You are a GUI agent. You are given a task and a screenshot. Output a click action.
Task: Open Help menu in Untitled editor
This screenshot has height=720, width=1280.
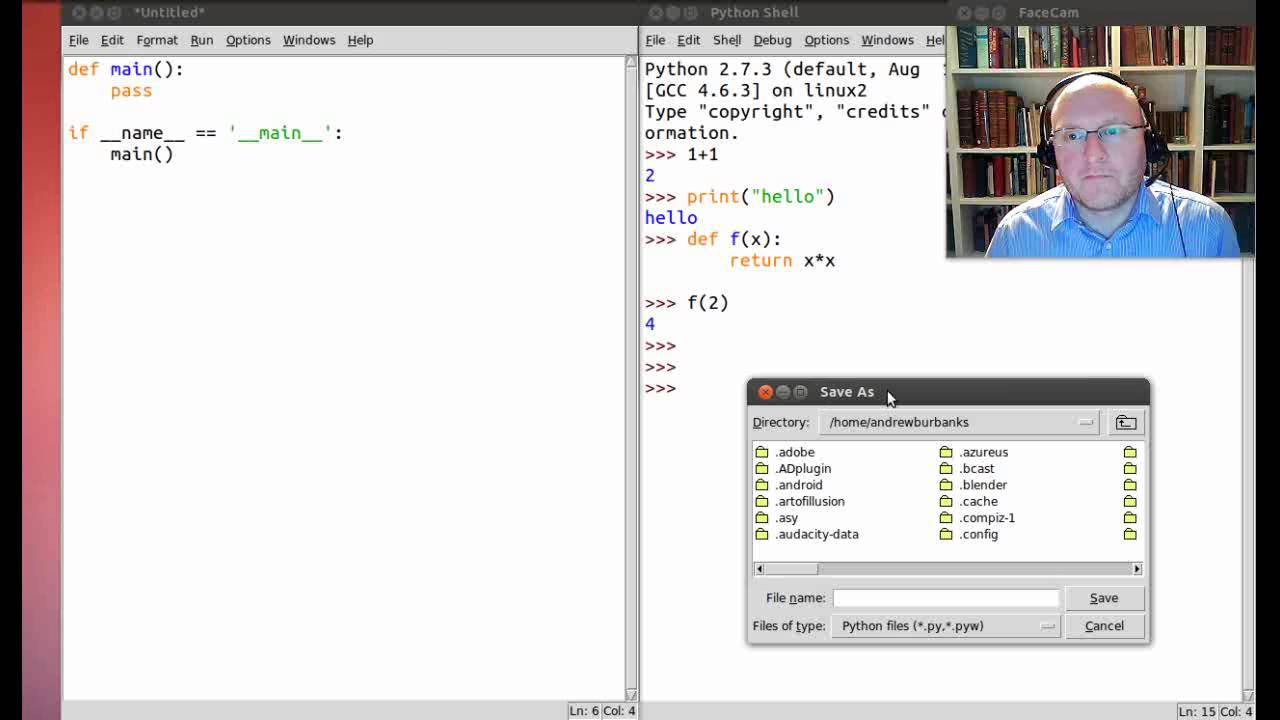point(360,40)
